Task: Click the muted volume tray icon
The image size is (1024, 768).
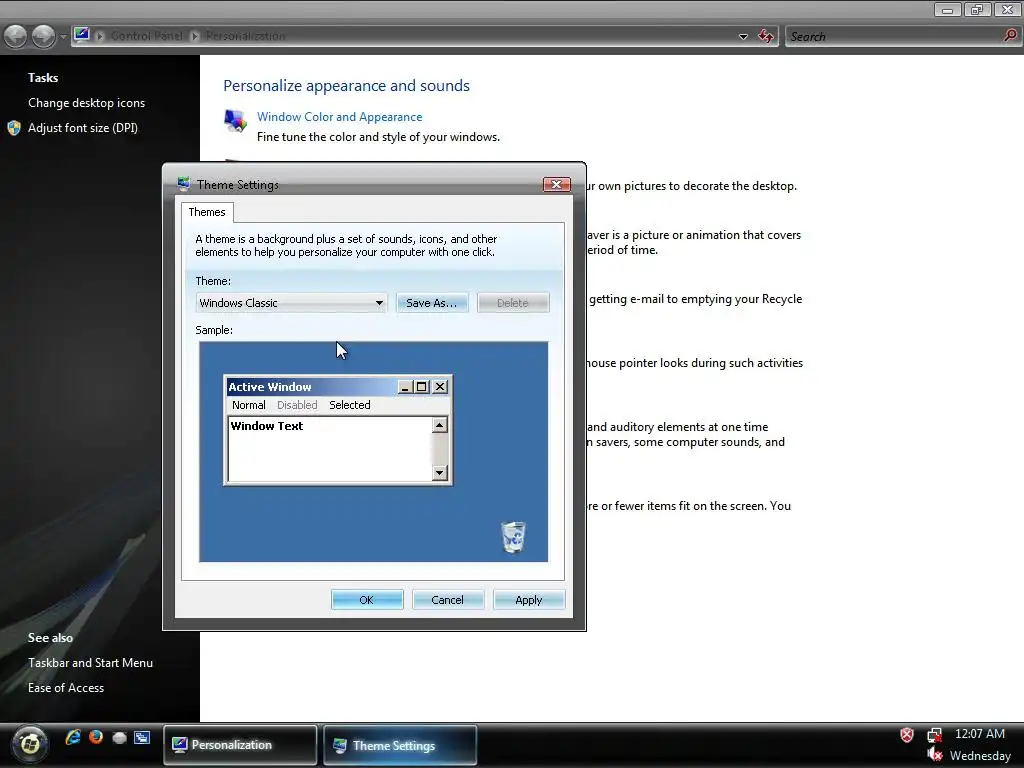Action: coord(935,755)
